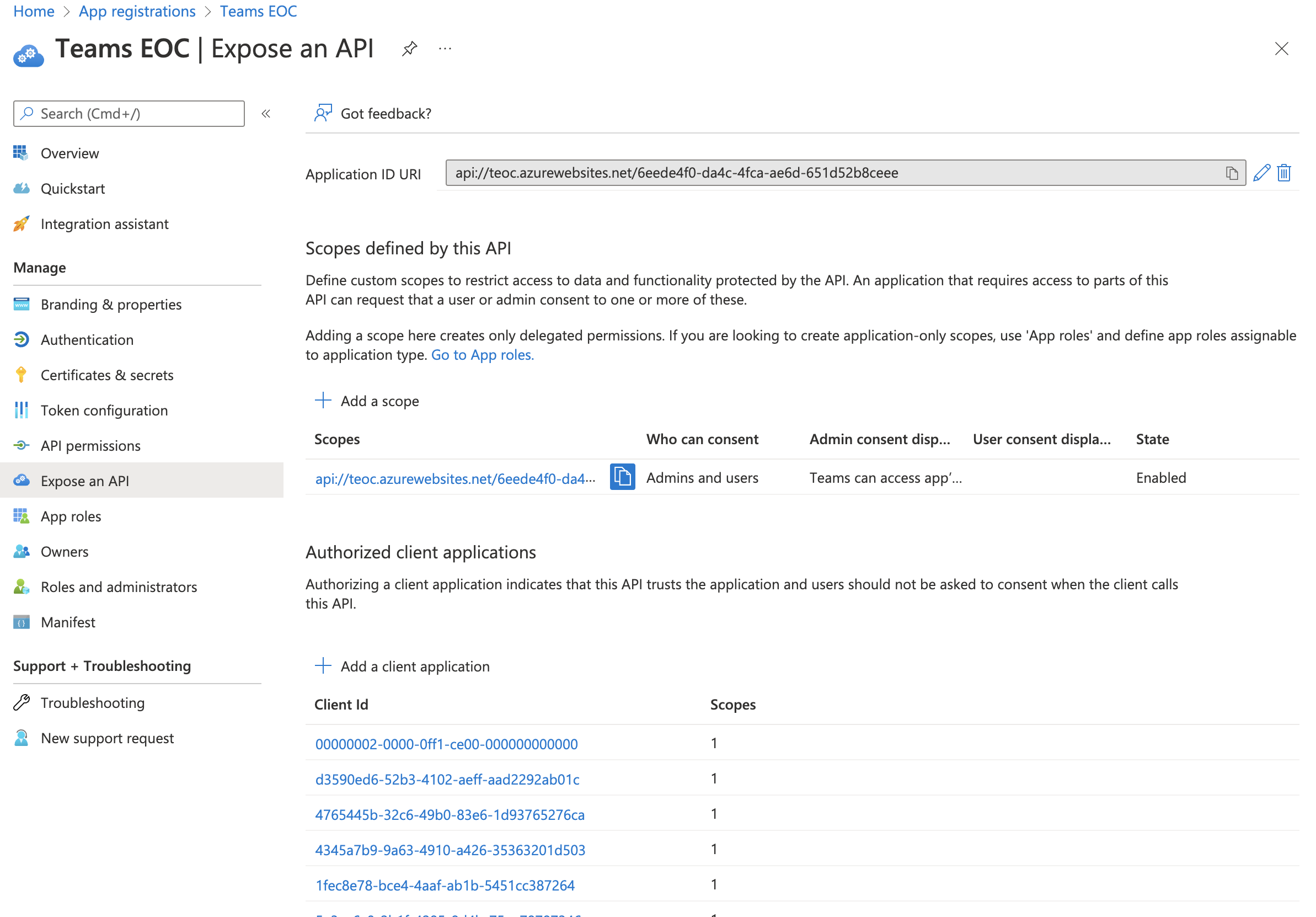Click the New support request icon
1316x917 pixels.
(x=21, y=738)
